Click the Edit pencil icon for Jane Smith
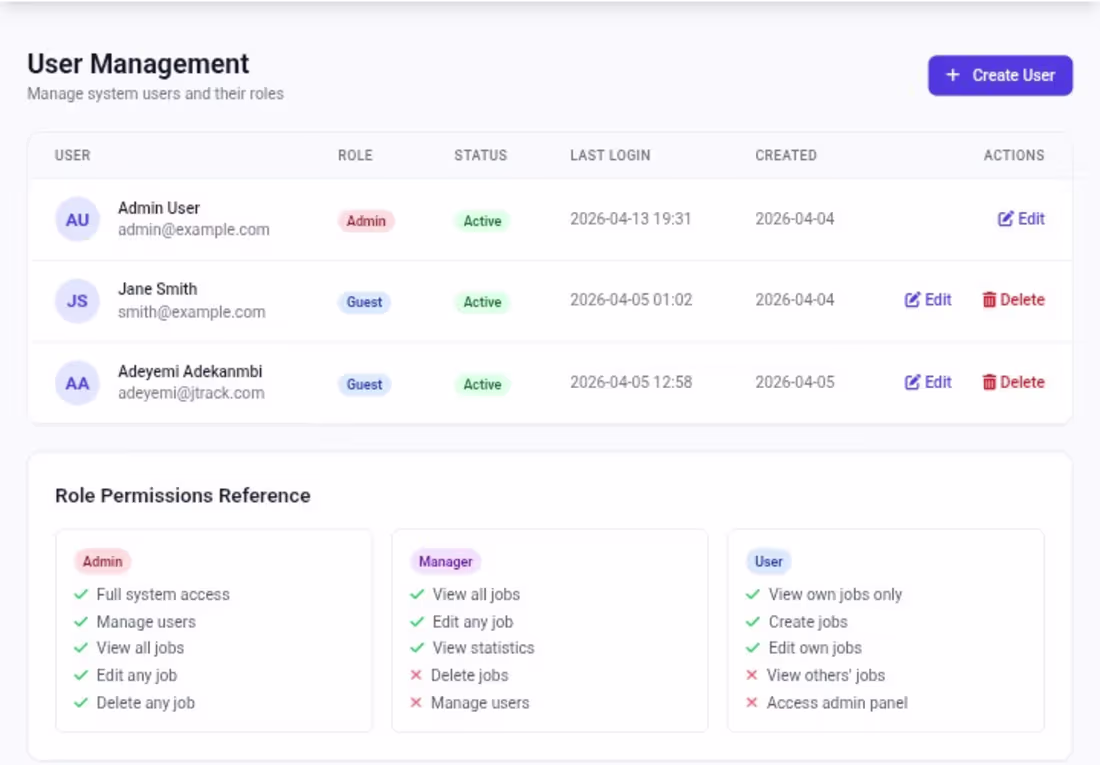Screen dimensions: 1100x765 pos(912,300)
